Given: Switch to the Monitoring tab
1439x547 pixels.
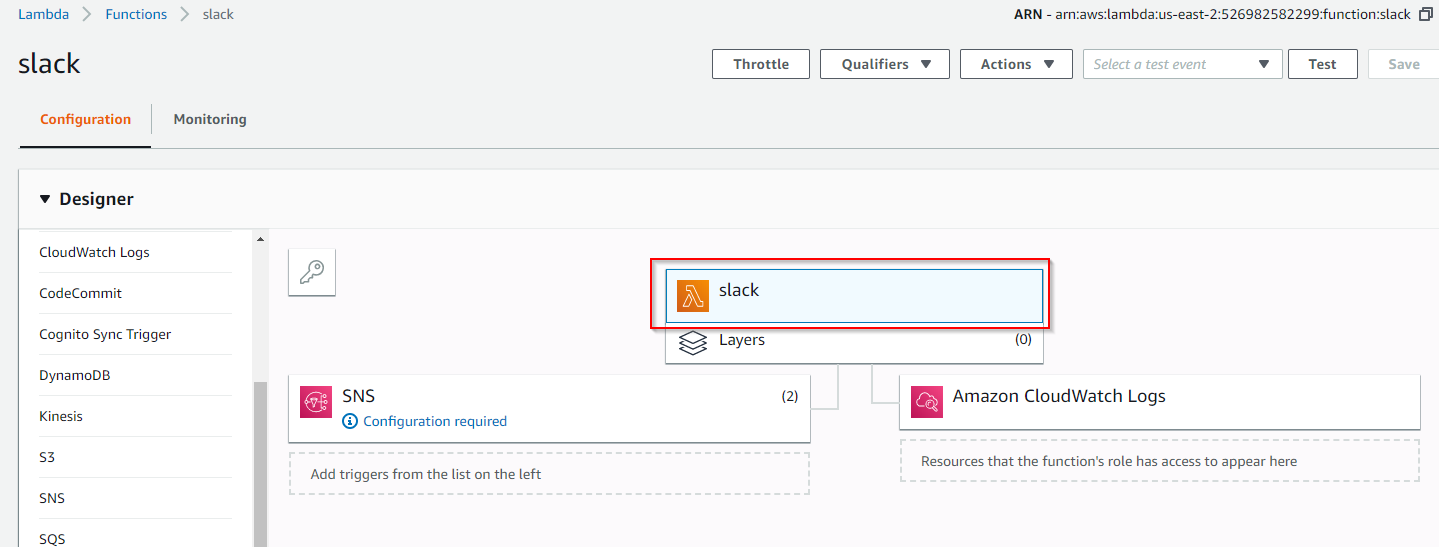Looking at the screenshot, I should point(210,119).
